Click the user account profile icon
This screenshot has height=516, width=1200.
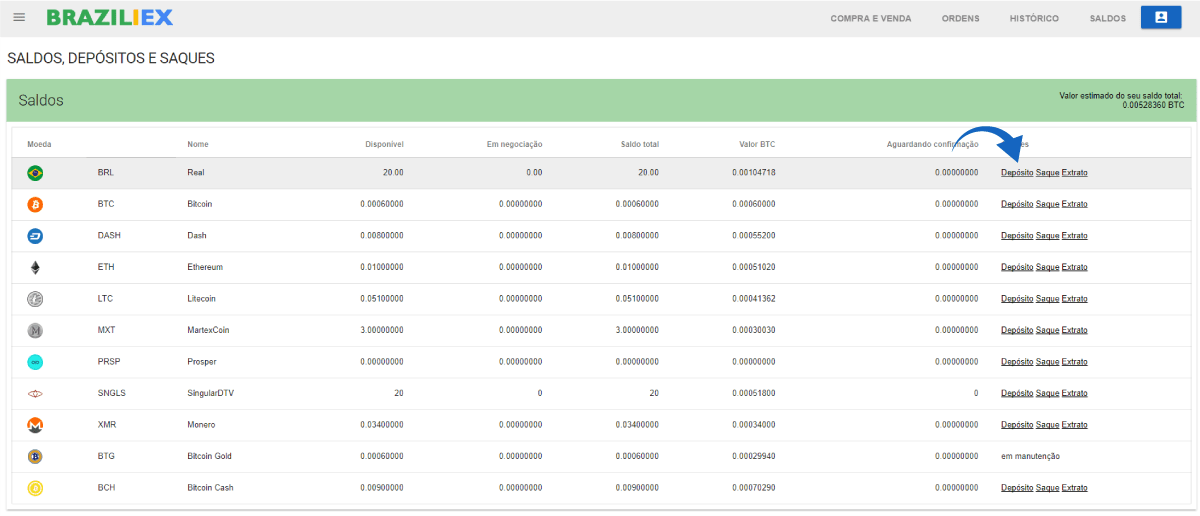[1161, 18]
